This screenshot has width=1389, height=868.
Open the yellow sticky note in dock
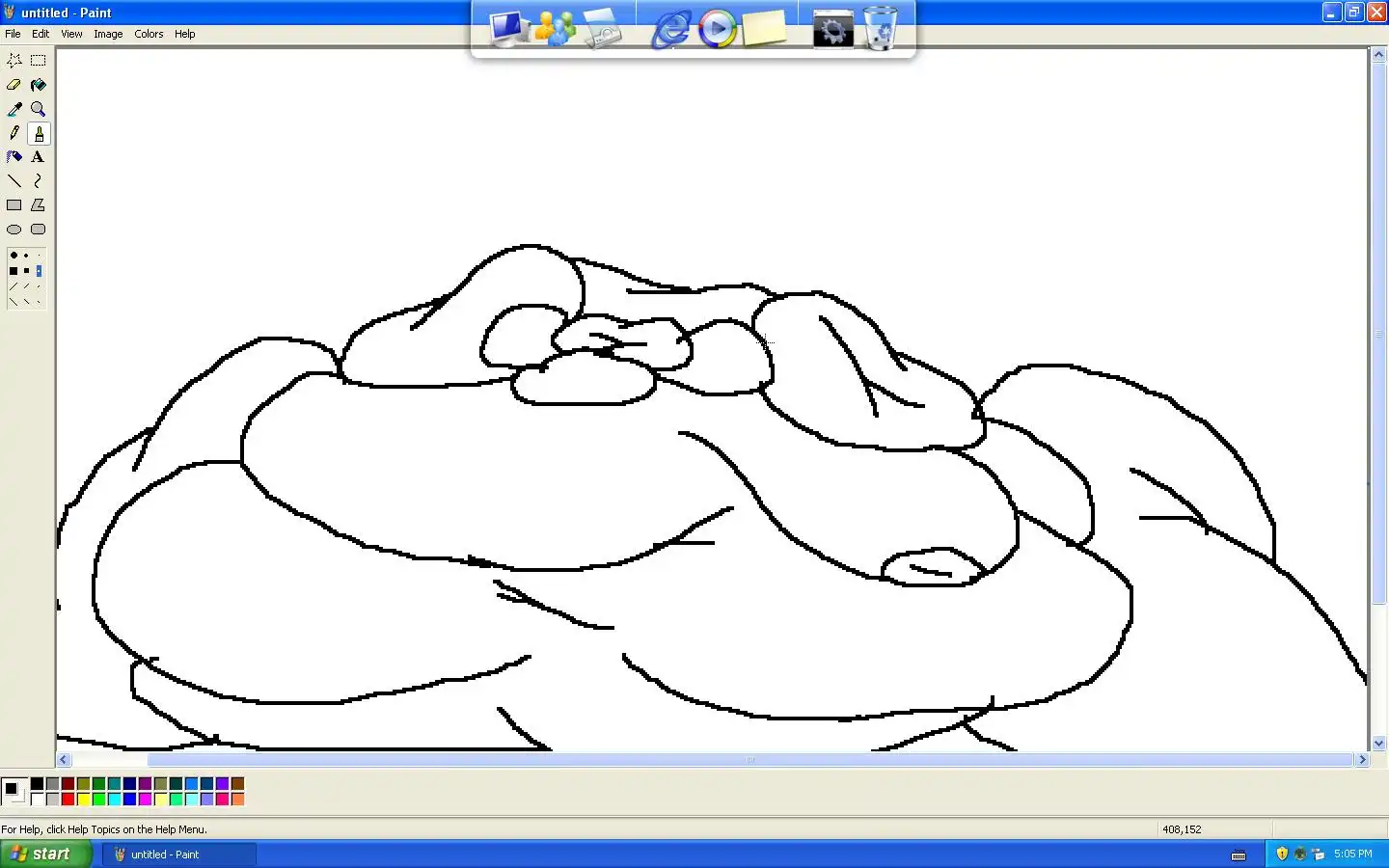click(x=764, y=28)
